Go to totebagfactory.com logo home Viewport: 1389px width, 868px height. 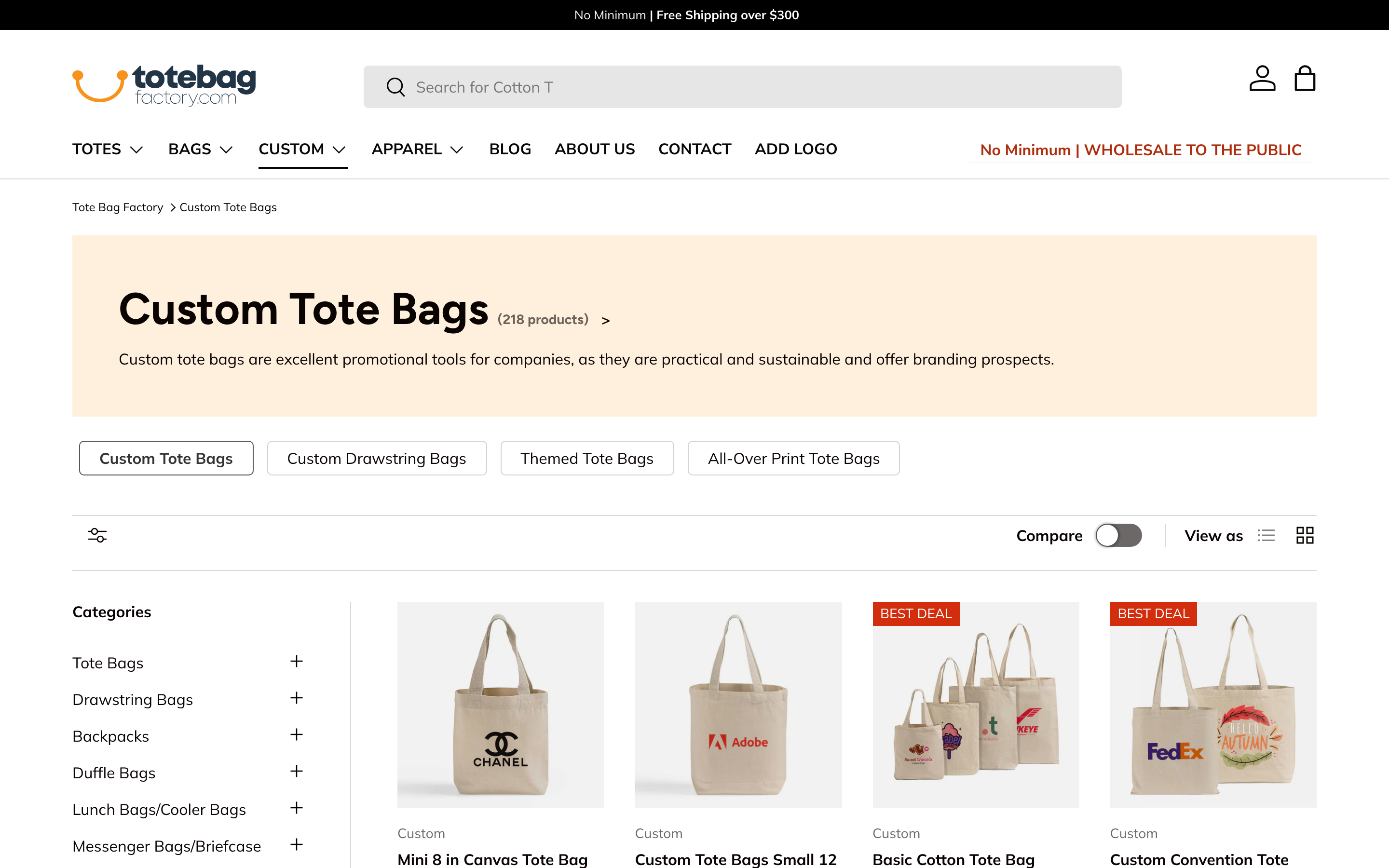(x=164, y=85)
